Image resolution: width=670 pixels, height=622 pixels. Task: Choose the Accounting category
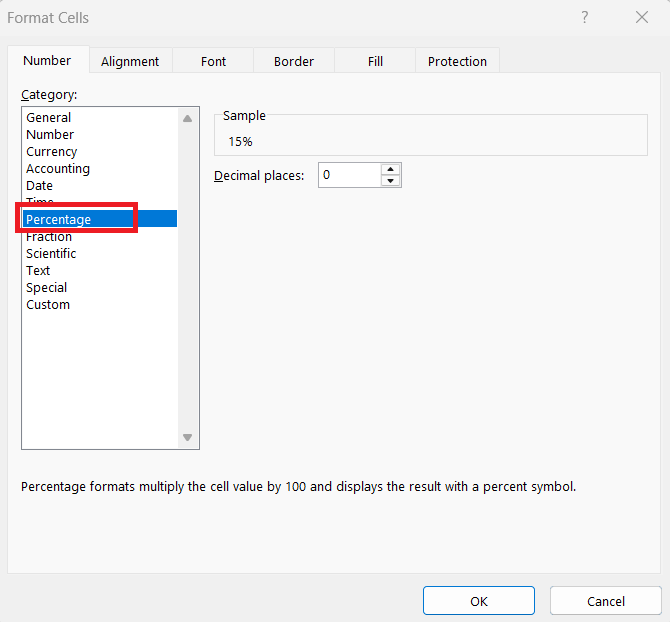[100, 169]
